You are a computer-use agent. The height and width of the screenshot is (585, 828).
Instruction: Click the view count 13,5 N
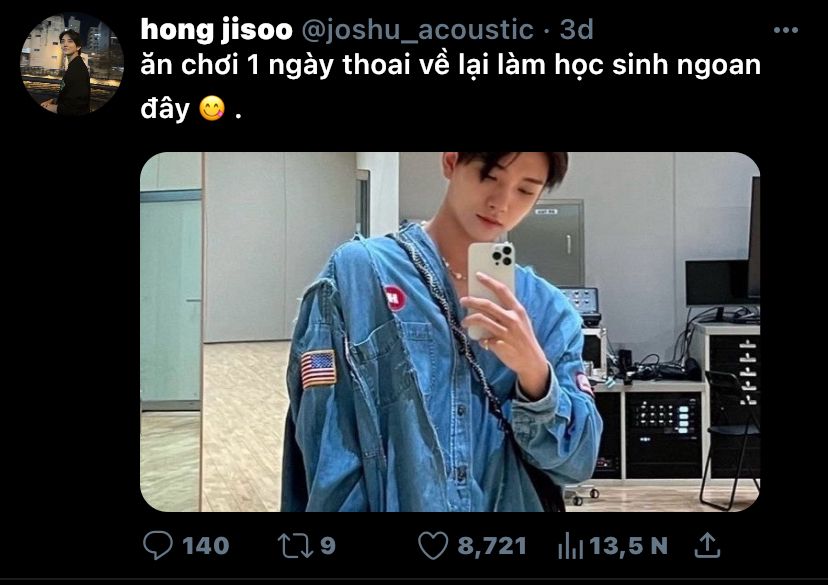click(628, 546)
